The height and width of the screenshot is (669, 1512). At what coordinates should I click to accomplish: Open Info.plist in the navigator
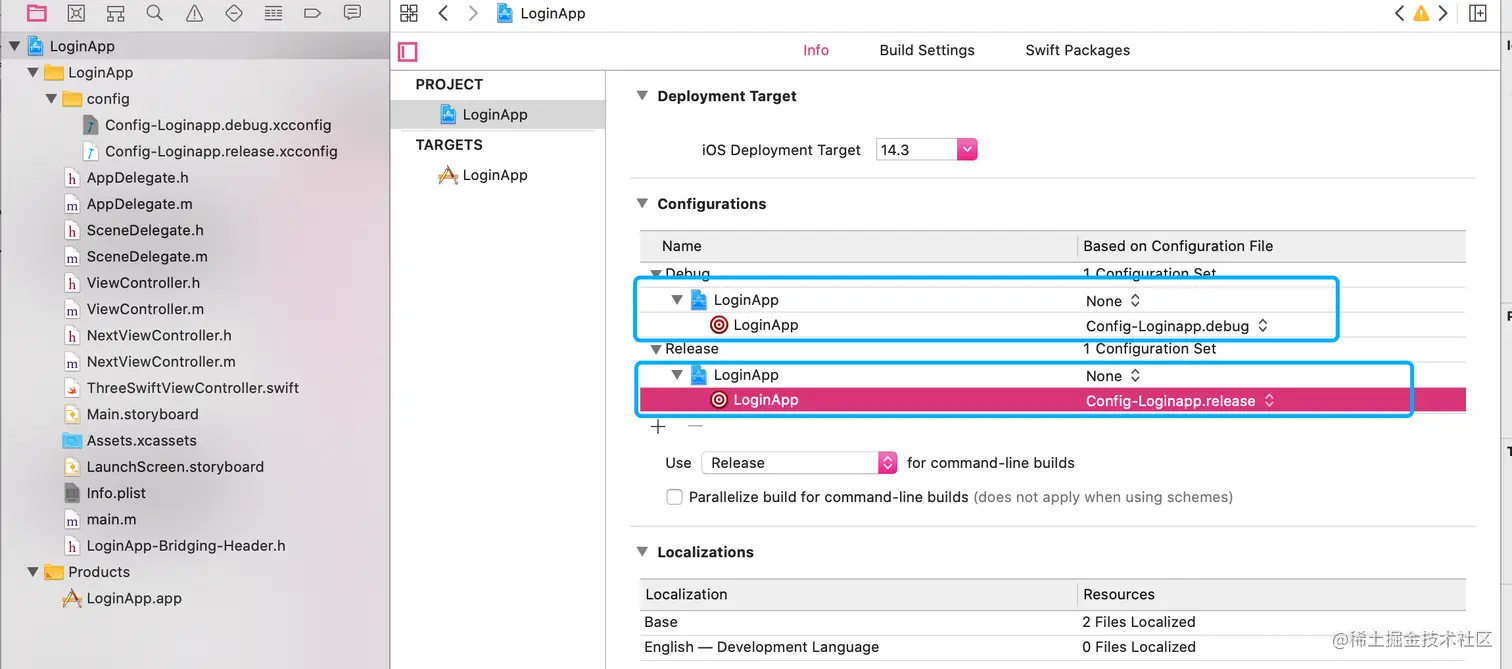click(x=116, y=493)
